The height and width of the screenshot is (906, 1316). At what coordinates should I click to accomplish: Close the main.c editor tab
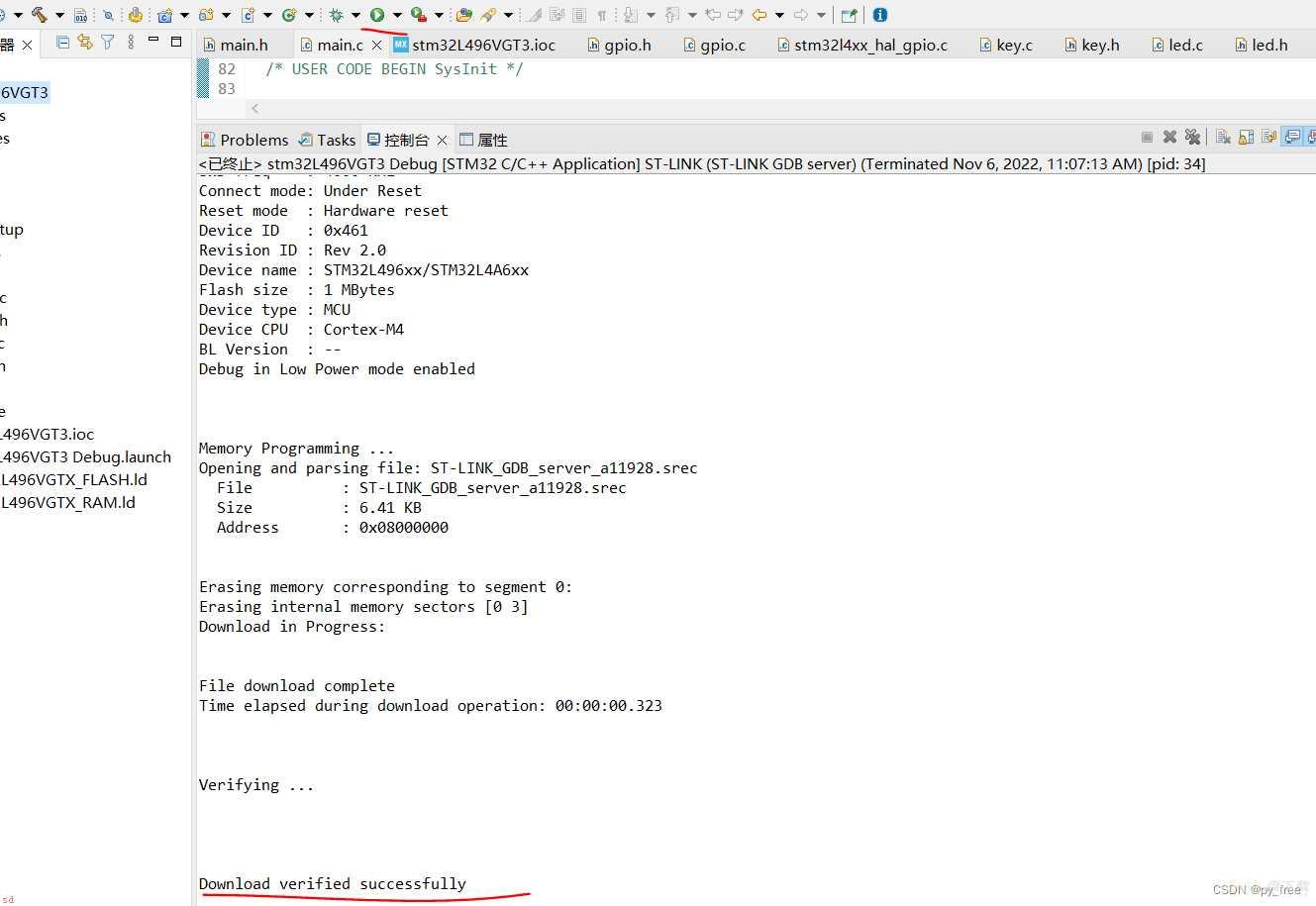[x=376, y=46]
